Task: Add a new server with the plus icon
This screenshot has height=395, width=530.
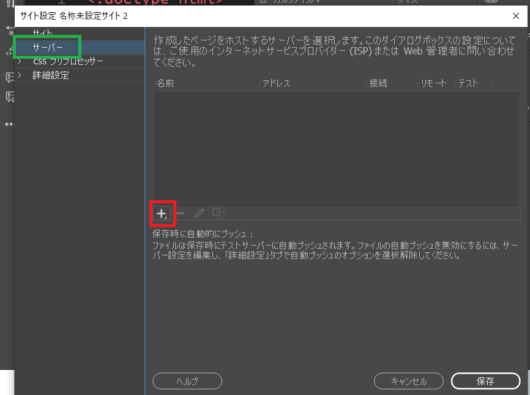Action: [x=162, y=214]
